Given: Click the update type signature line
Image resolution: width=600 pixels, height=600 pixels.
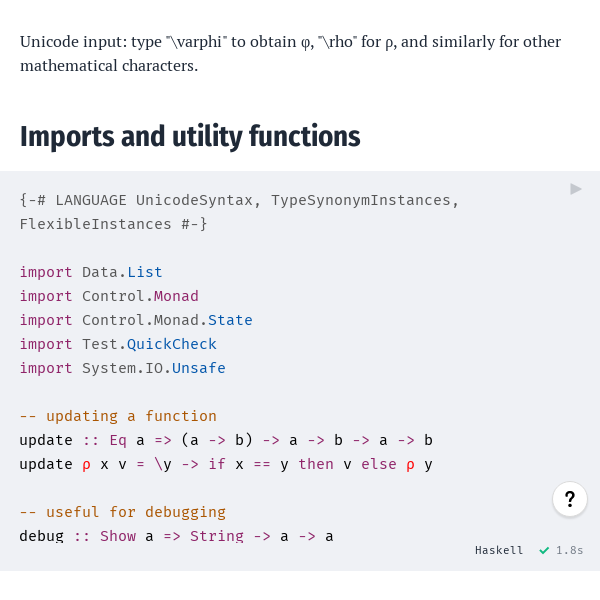Looking at the screenshot, I should click(x=226, y=440).
